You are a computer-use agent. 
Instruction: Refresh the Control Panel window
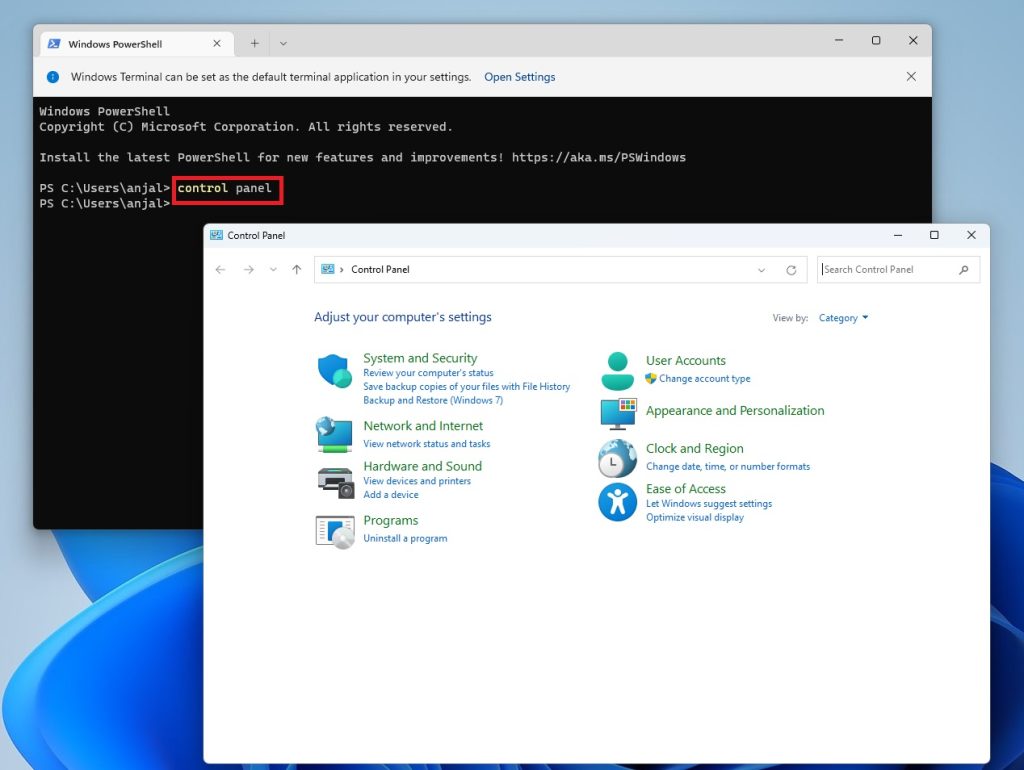point(791,269)
